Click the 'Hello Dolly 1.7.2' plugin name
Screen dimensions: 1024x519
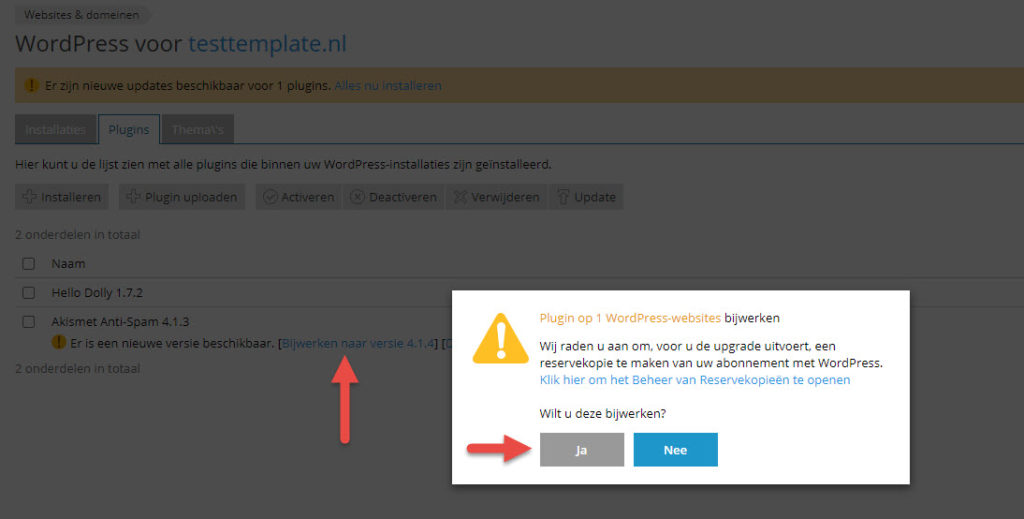click(97, 292)
